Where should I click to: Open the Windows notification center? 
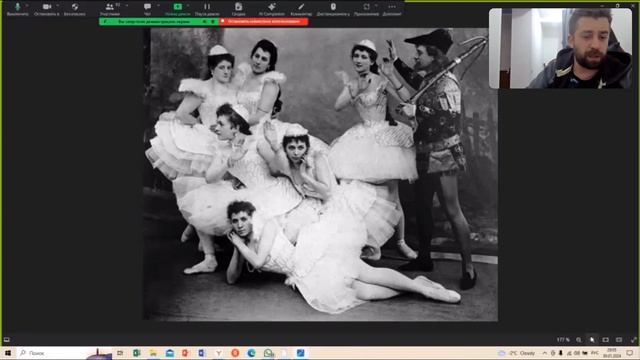(x=630, y=353)
